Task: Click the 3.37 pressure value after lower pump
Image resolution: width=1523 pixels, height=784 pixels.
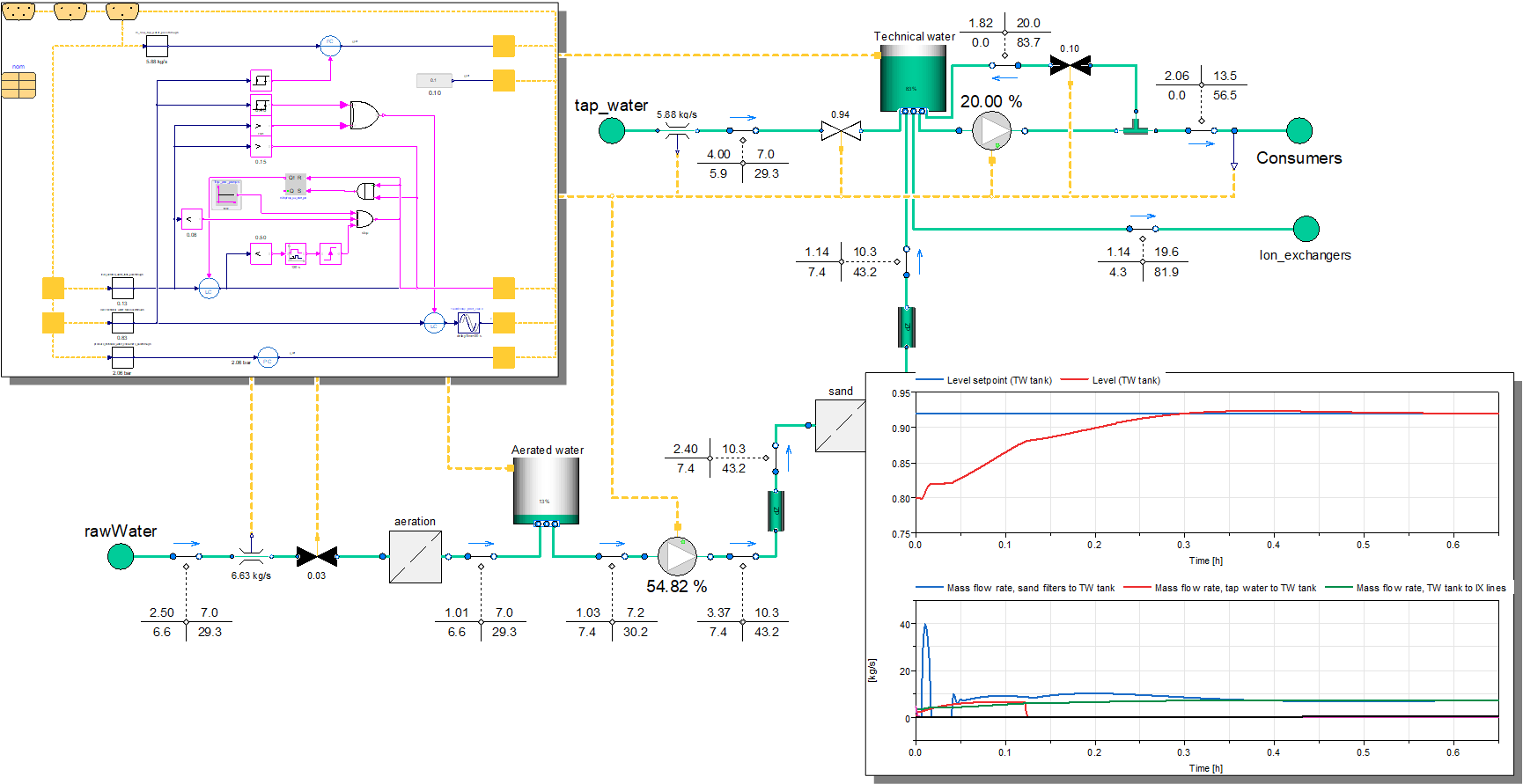Action: pyautogui.click(x=718, y=612)
